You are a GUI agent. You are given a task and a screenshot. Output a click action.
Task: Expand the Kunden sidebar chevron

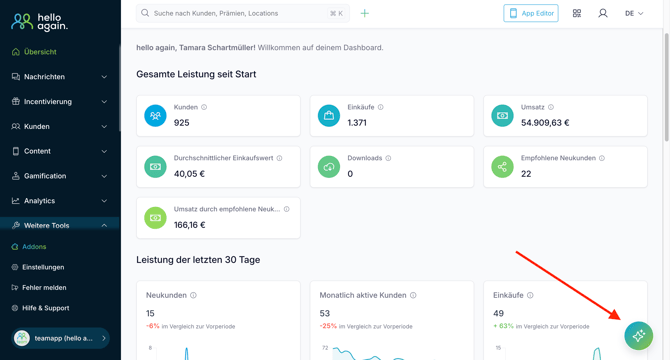[x=104, y=126]
